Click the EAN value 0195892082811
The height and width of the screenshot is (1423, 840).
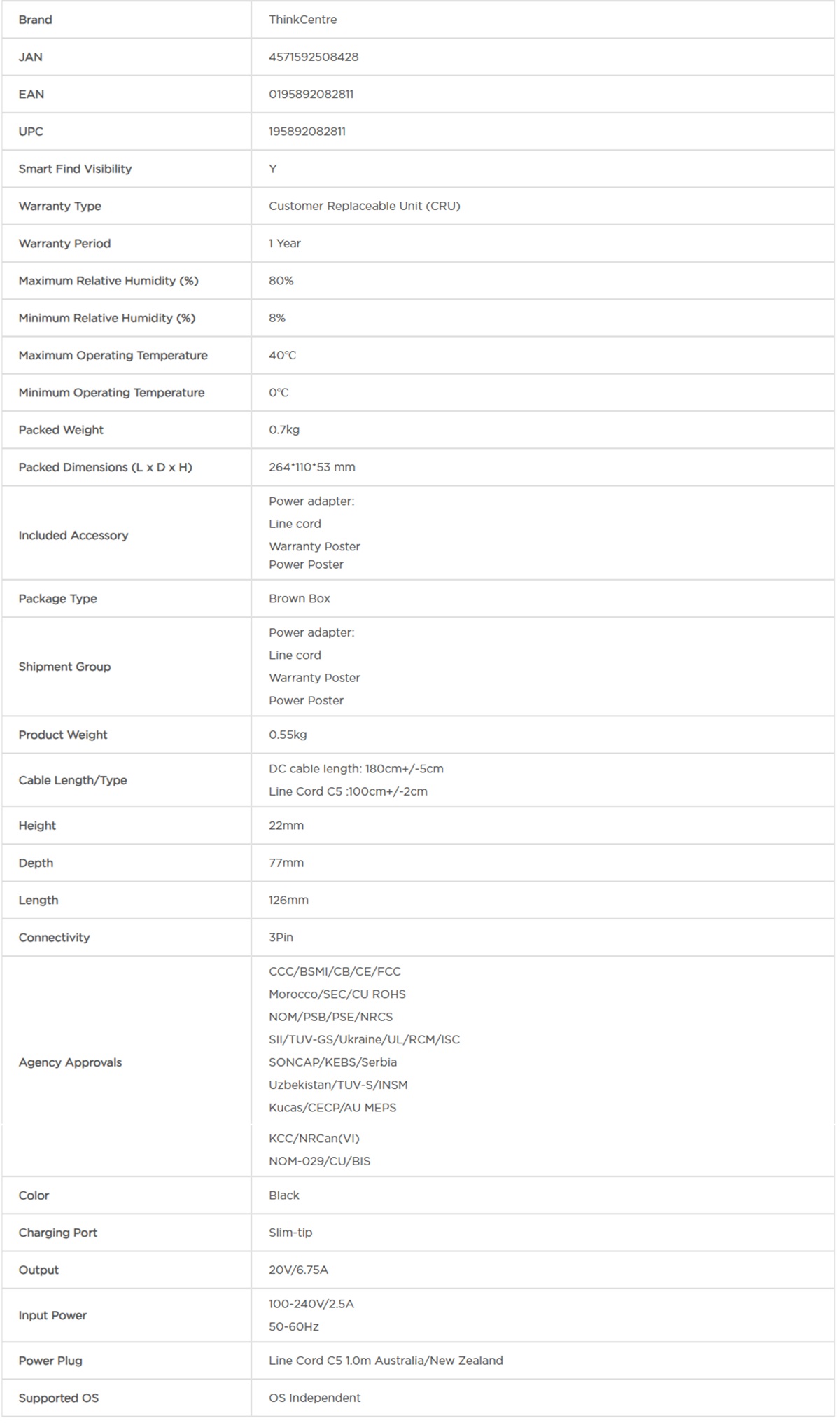tap(311, 94)
